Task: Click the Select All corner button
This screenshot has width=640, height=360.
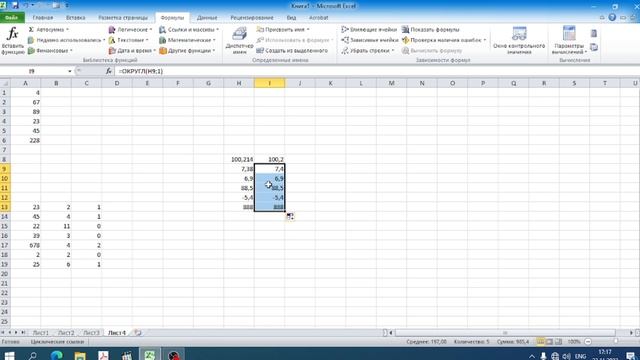Action: tap(5, 83)
